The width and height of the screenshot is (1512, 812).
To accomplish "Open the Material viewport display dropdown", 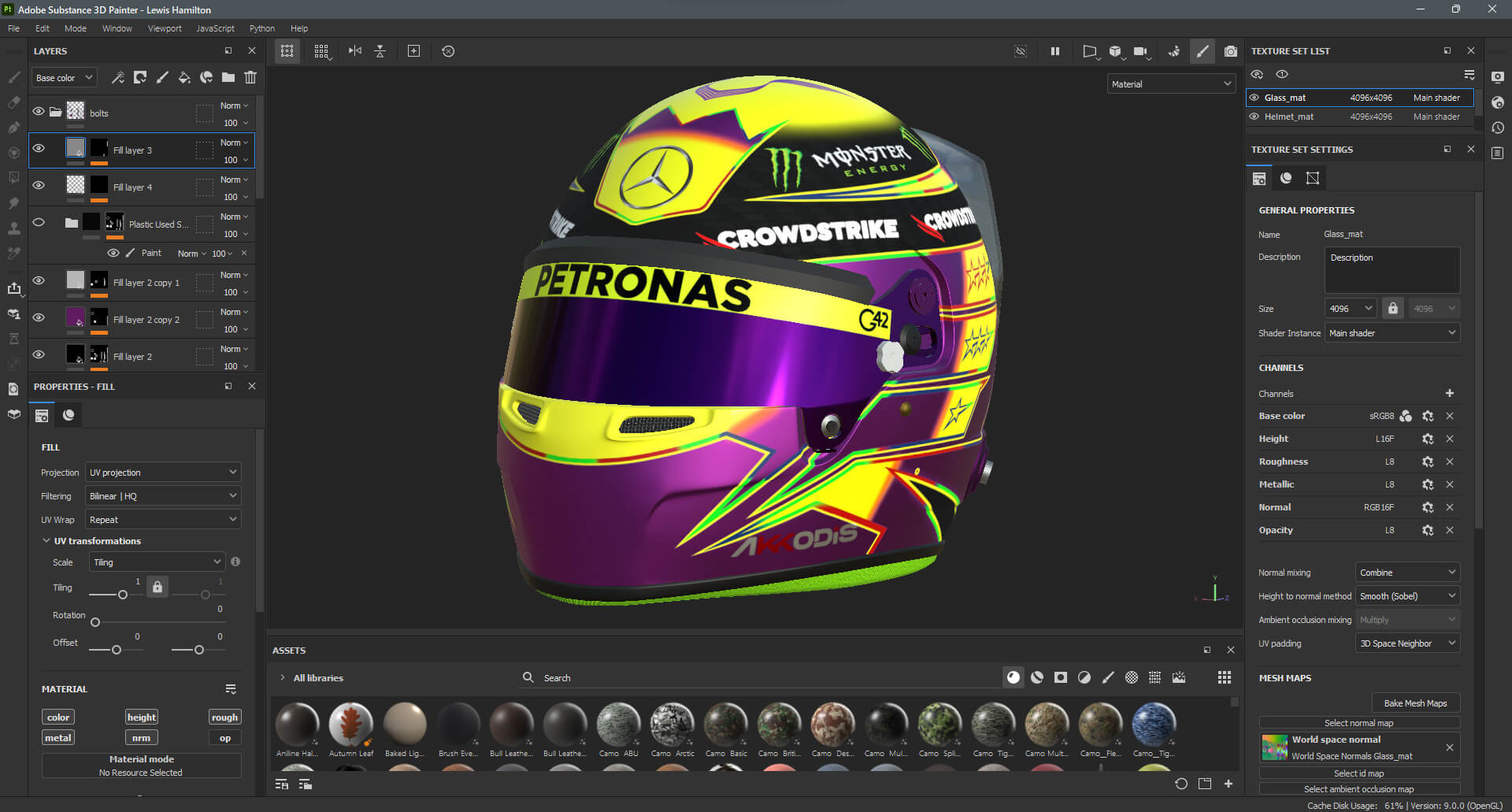I will (x=1171, y=84).
